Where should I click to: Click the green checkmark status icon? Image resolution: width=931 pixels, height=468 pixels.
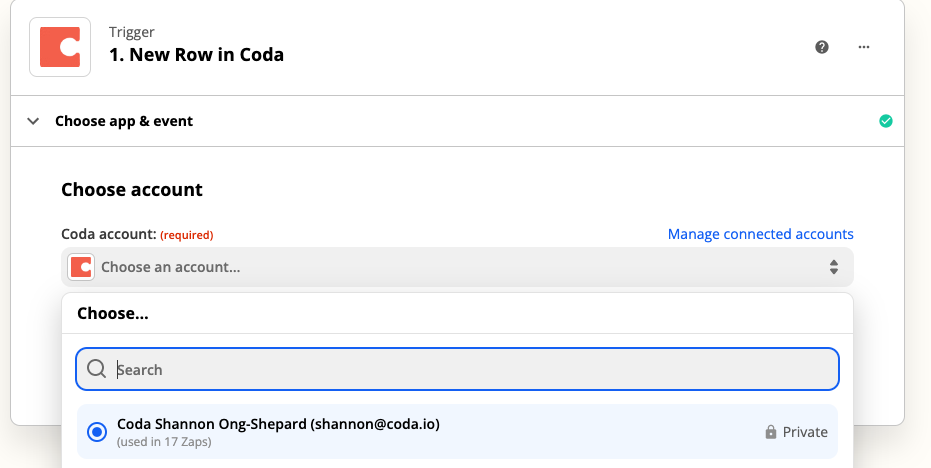click(885, 121)
